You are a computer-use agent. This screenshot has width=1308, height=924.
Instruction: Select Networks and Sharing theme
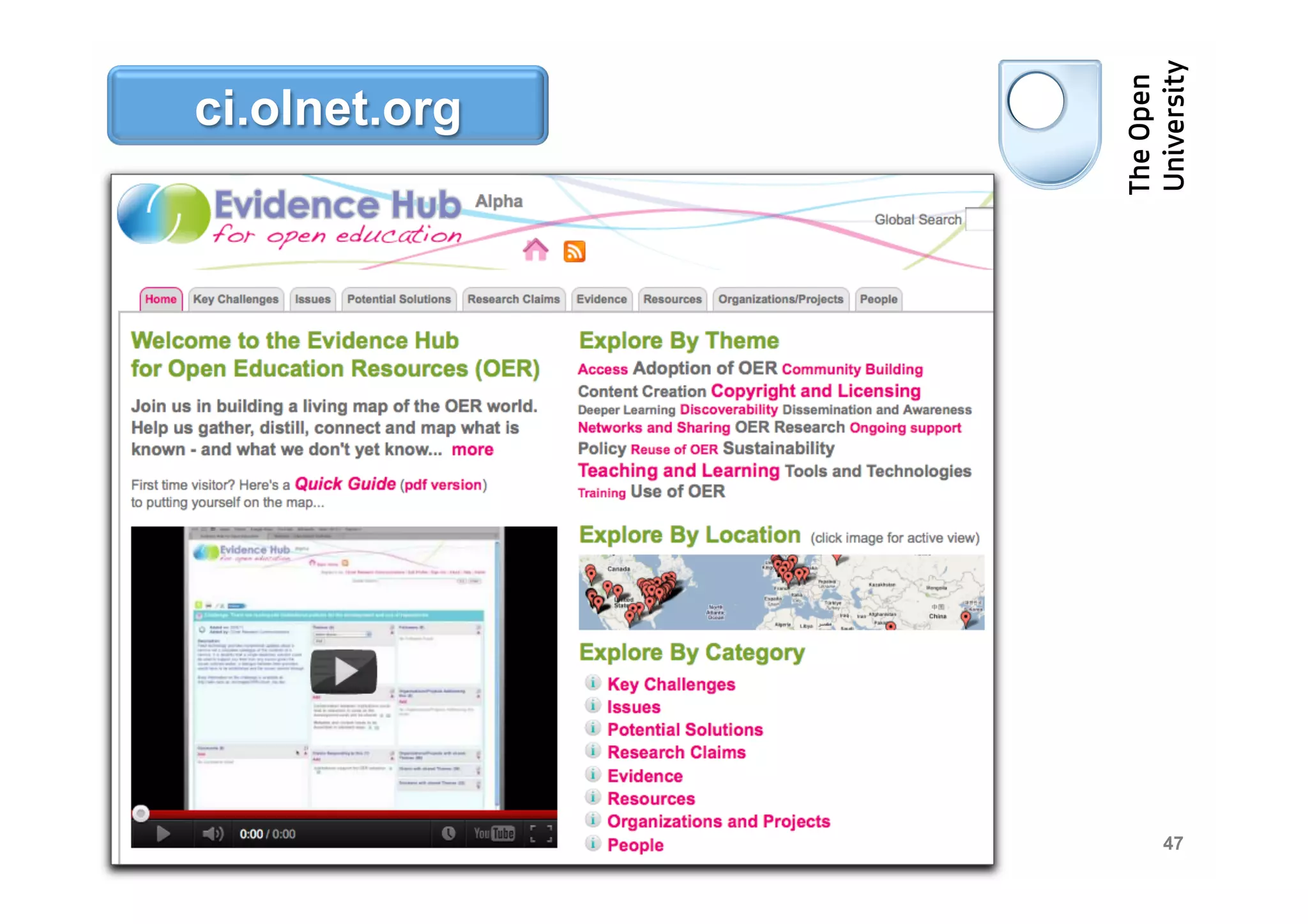pyautogui.click(x=654, y=427)
